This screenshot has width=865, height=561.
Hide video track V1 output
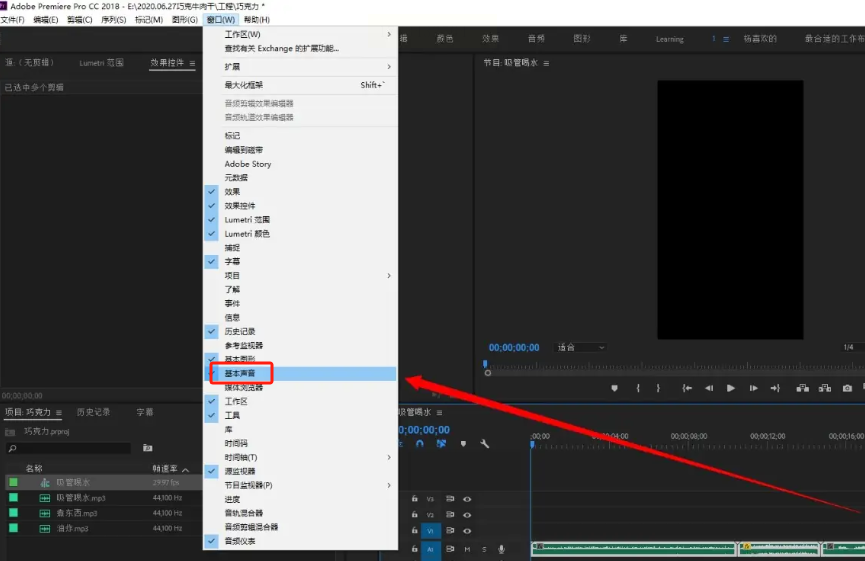click(467, 531)
